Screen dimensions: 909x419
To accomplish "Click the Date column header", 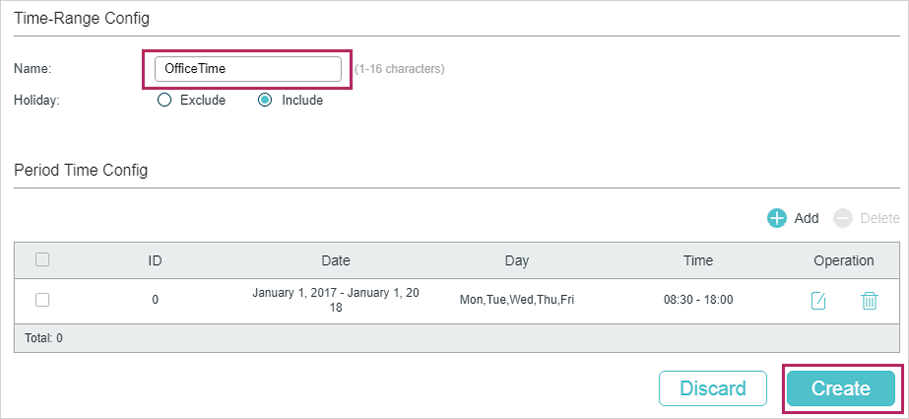I will click(x=336, y=261).
